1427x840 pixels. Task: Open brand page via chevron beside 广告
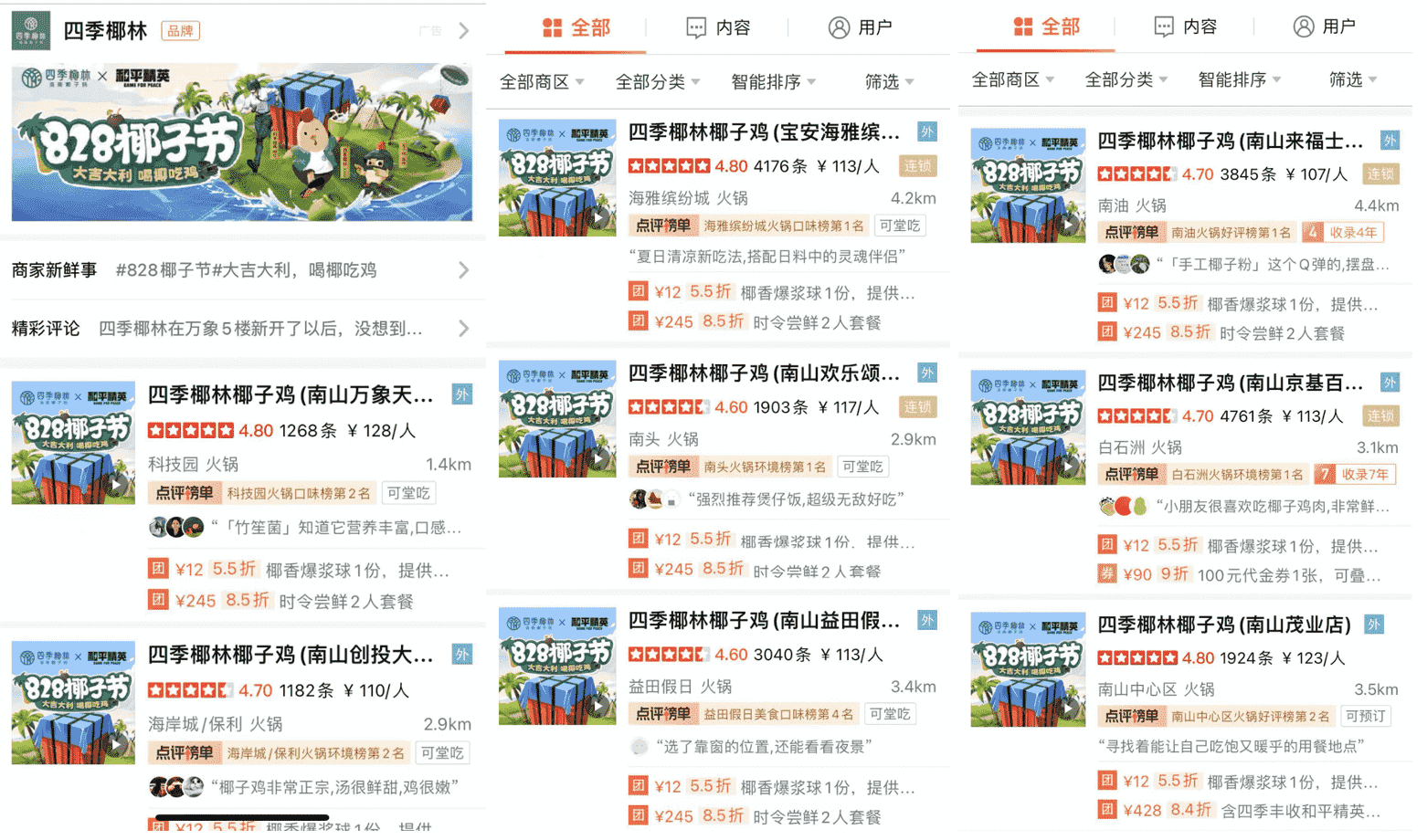(464, 31)
